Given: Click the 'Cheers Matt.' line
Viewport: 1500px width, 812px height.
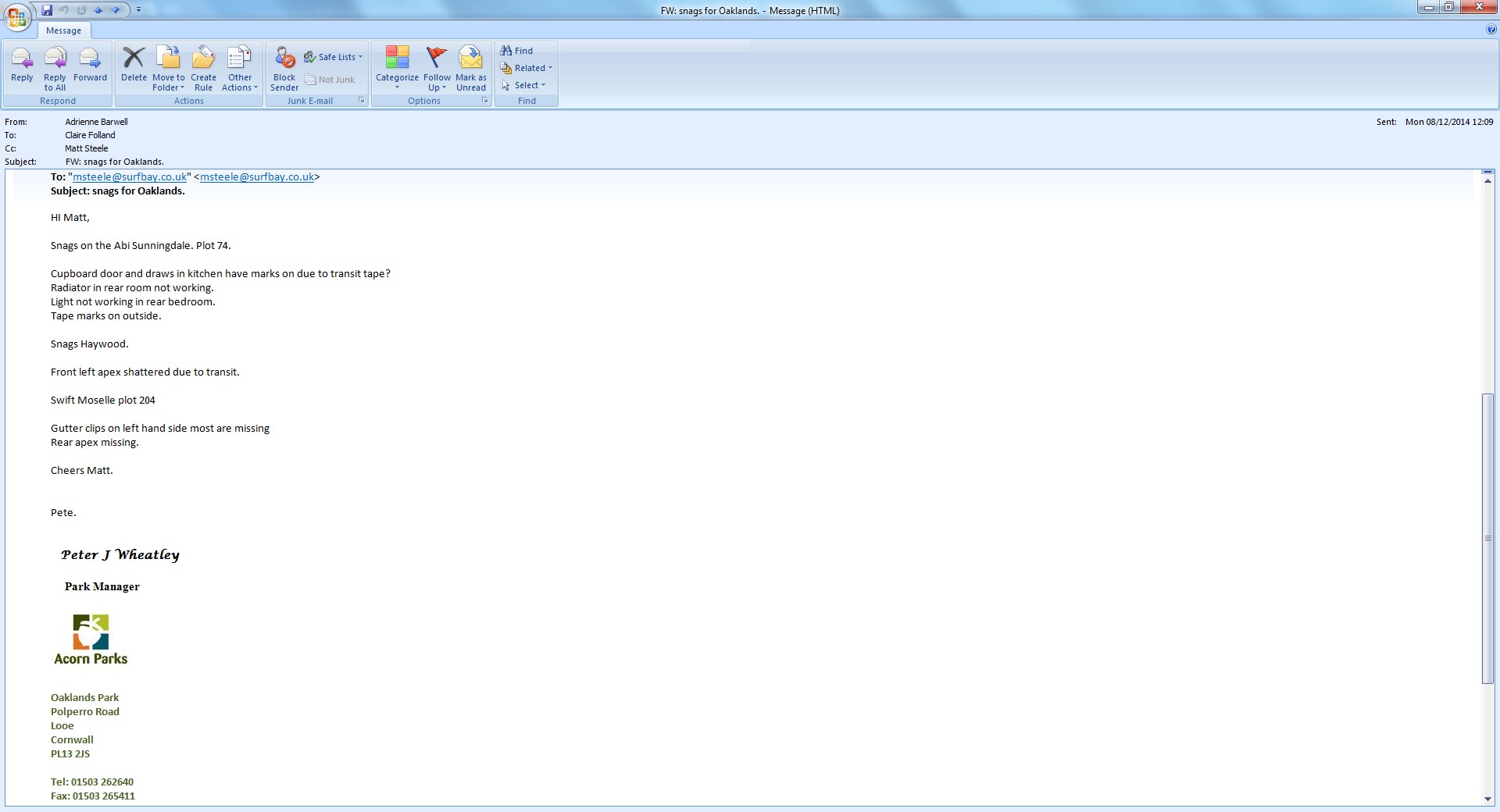Looking at the screenshot, I should coord(82,471).
